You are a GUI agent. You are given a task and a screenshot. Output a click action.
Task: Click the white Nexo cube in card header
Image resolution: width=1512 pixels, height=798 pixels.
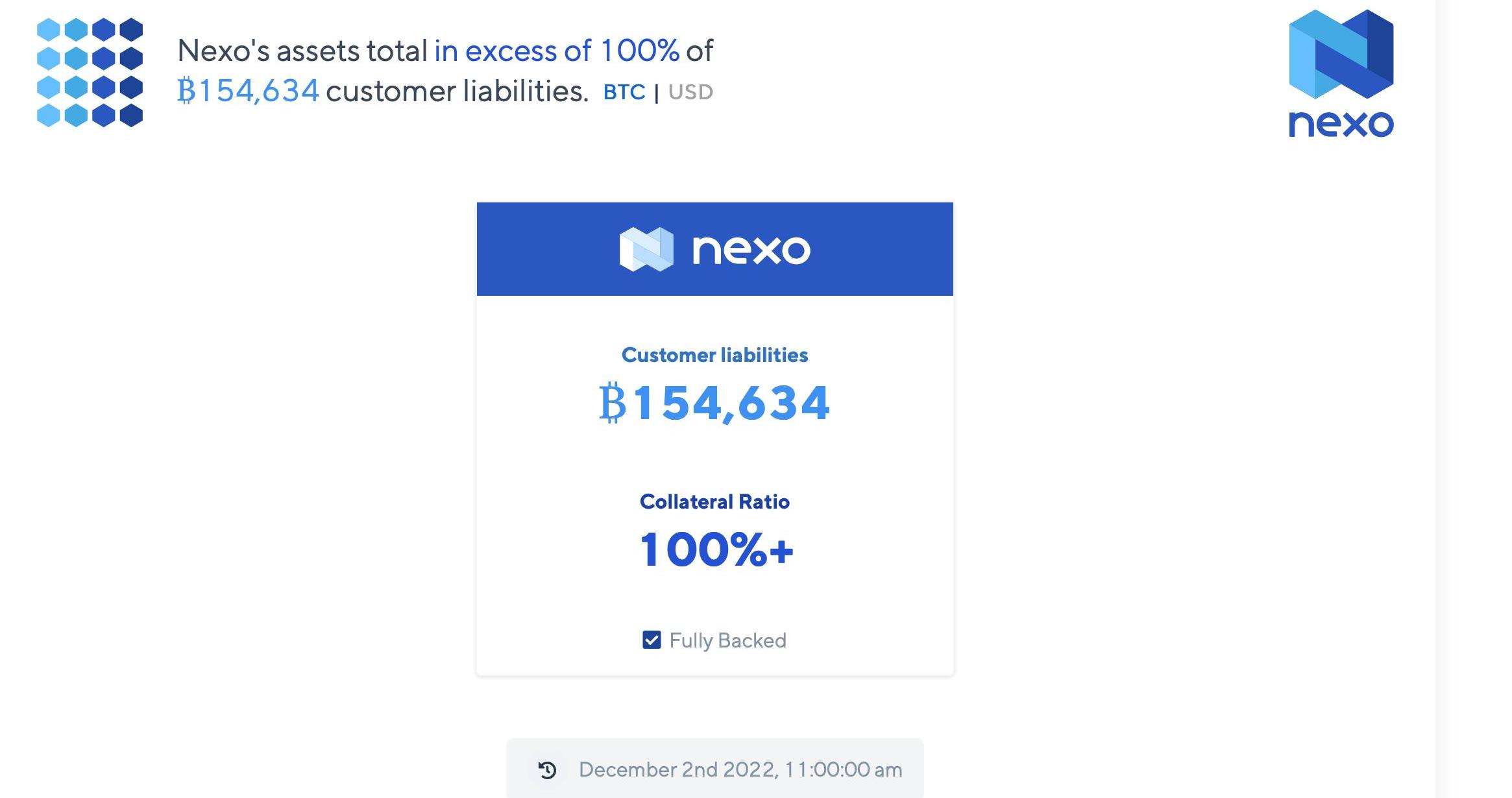pos(646,249)
